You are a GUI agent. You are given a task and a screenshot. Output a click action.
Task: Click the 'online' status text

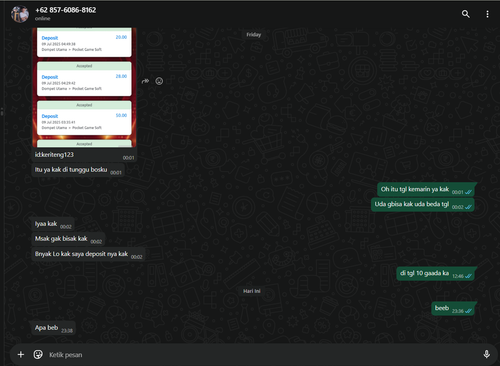(43, 19)
